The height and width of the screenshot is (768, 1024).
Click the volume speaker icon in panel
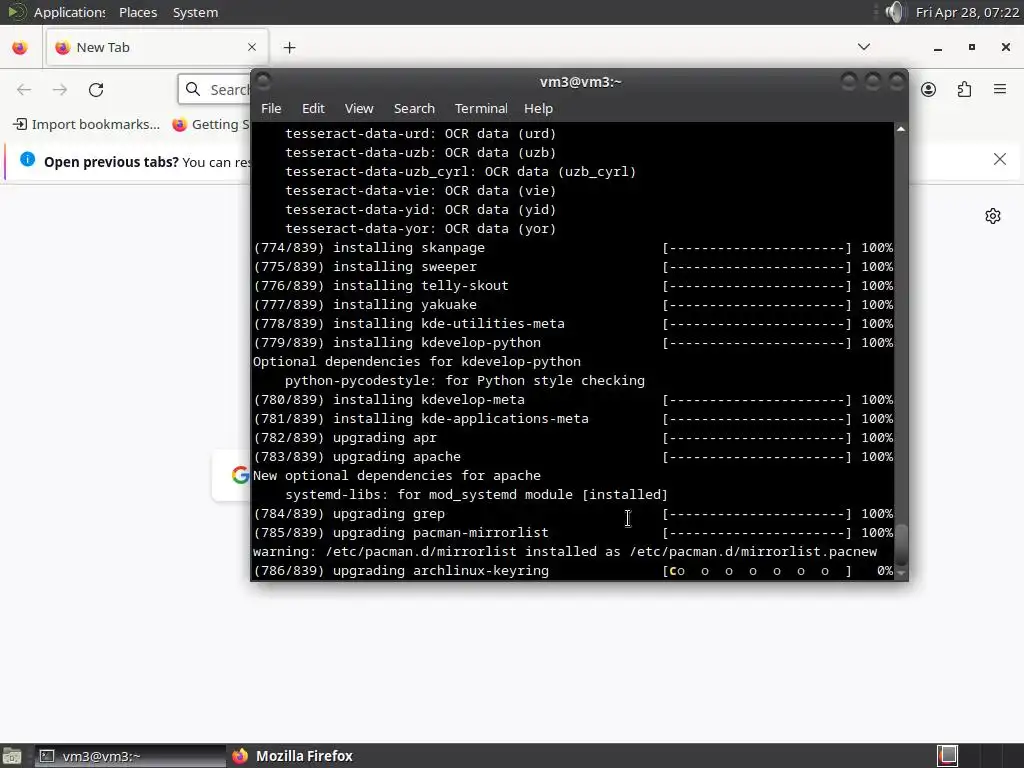pyautogui.click(x=895, y=12)
